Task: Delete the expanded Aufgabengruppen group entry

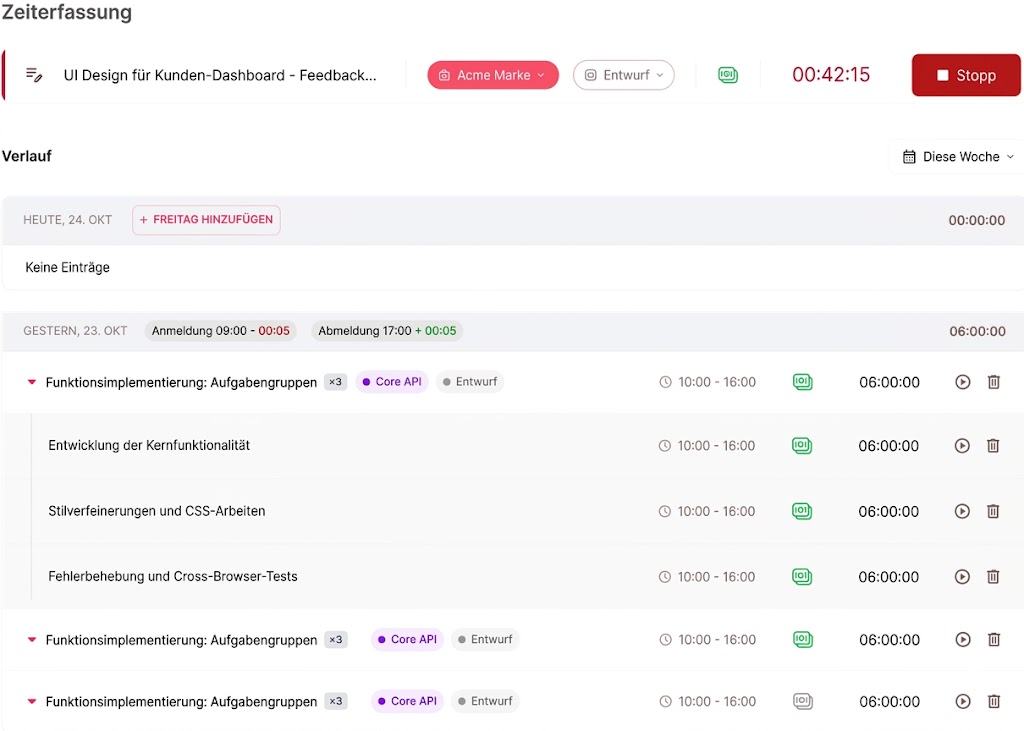Action: click(x=993, y=382)
